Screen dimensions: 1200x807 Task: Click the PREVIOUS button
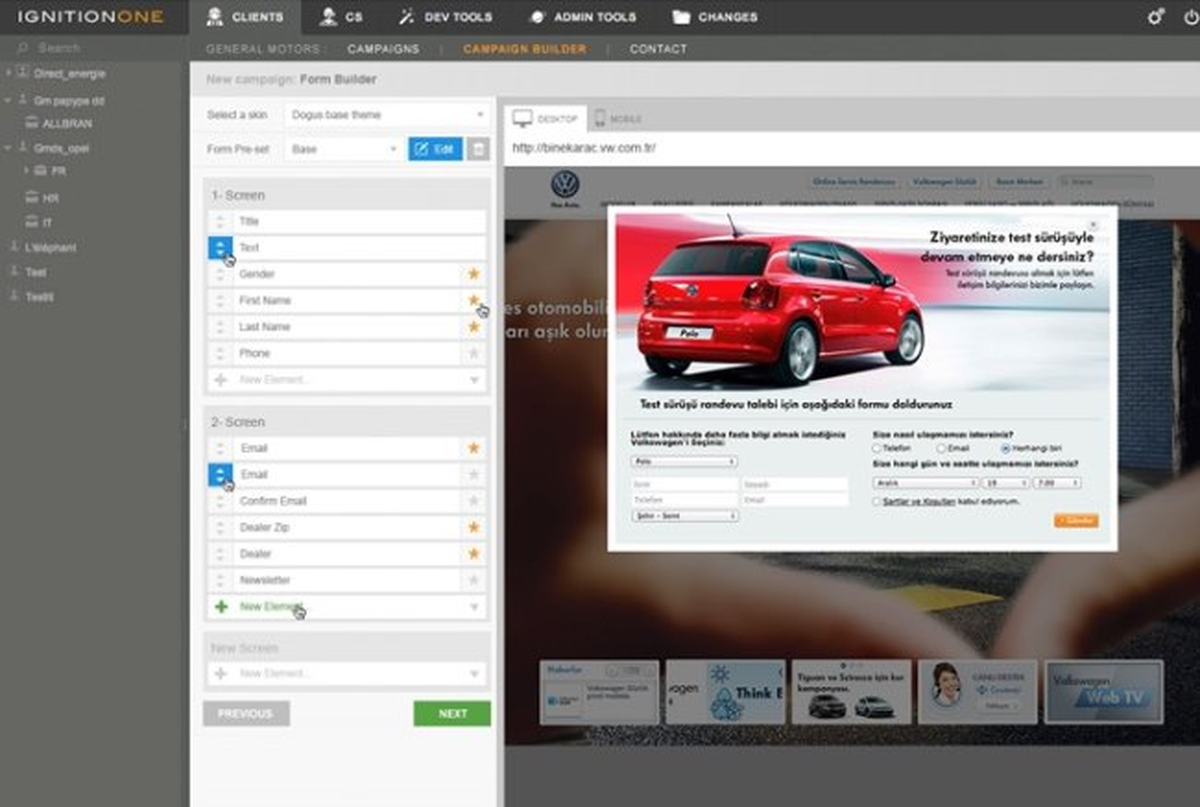pyautogui.click(x=246, y=714)
